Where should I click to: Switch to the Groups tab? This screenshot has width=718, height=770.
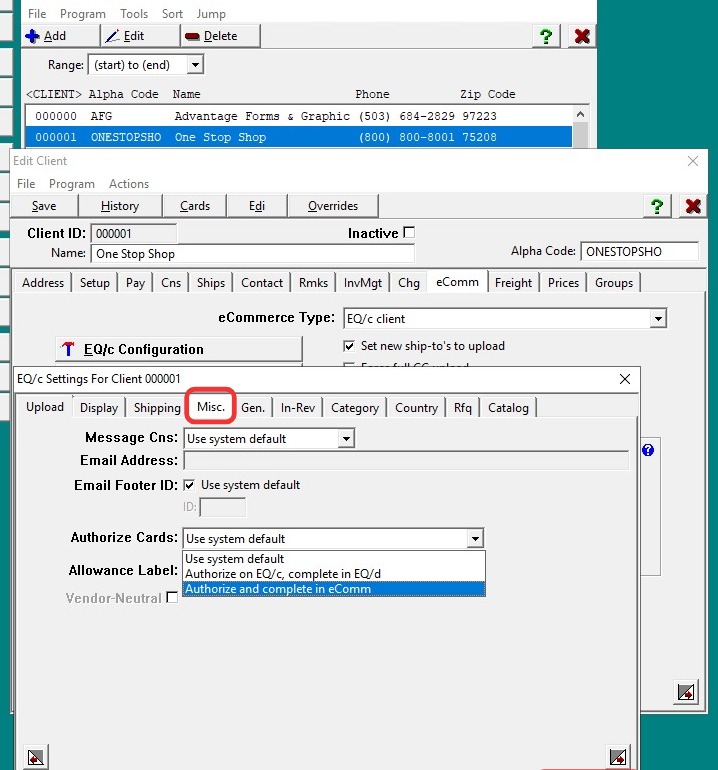pyautogui.click(x=614, y=283)
